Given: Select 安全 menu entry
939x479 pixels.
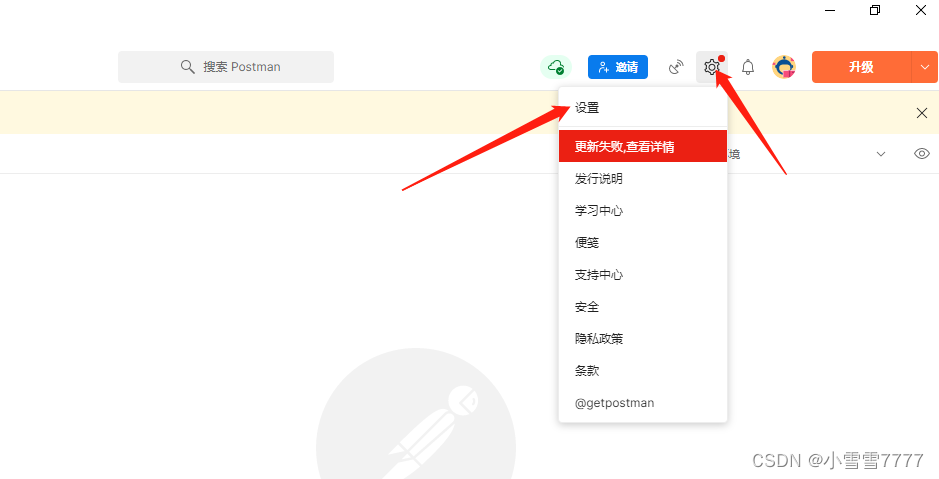Looking at the screenshot, I should click(x=643, y=307).
